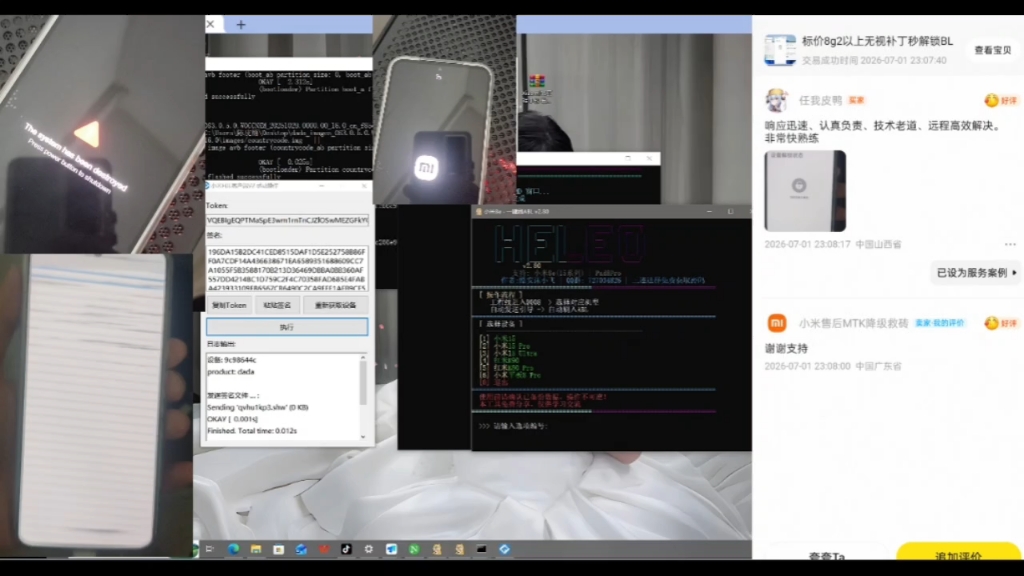Click the 好评 badge on seller review

(1000, 323)
